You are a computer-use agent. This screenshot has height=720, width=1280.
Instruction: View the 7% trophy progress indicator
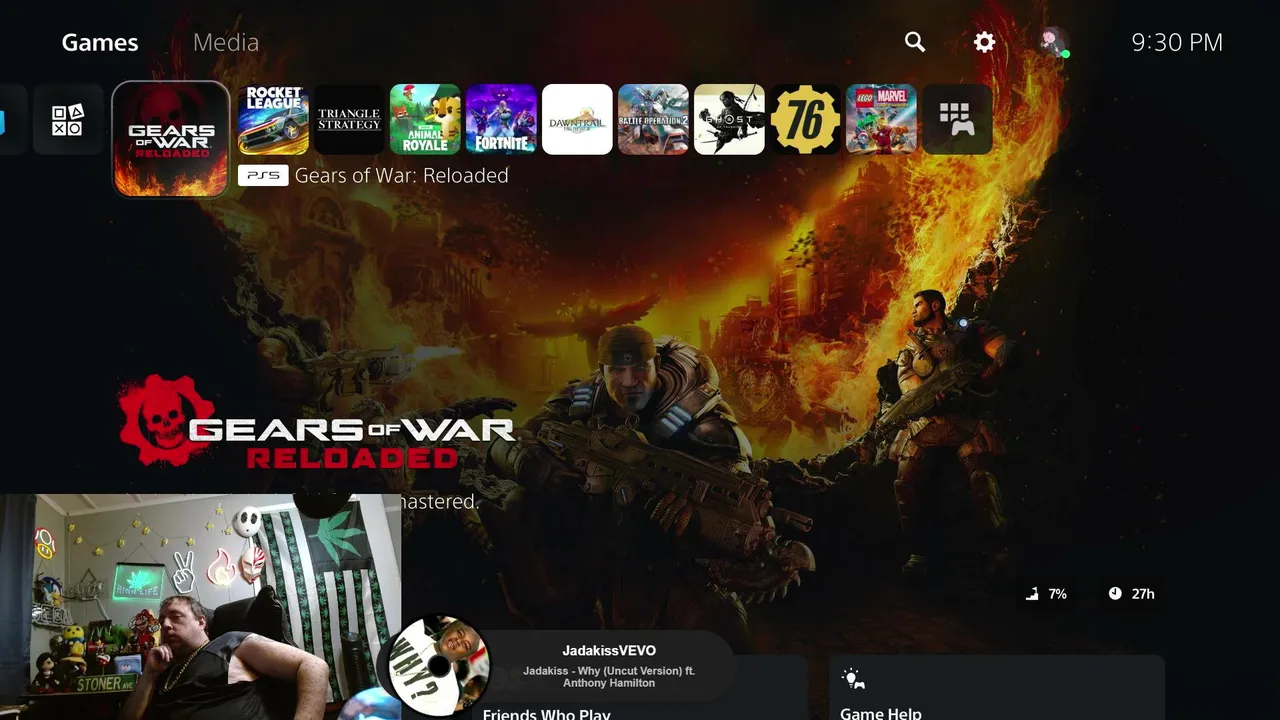pyautogui.click(x=1047, y=594)
